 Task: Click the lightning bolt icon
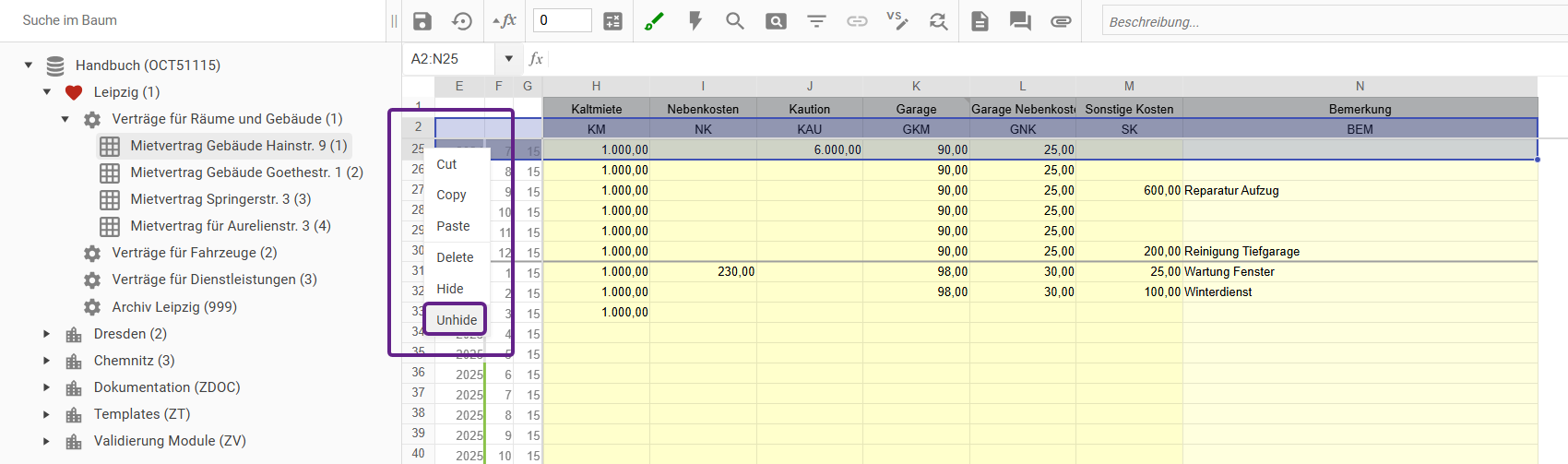[695, 21]
